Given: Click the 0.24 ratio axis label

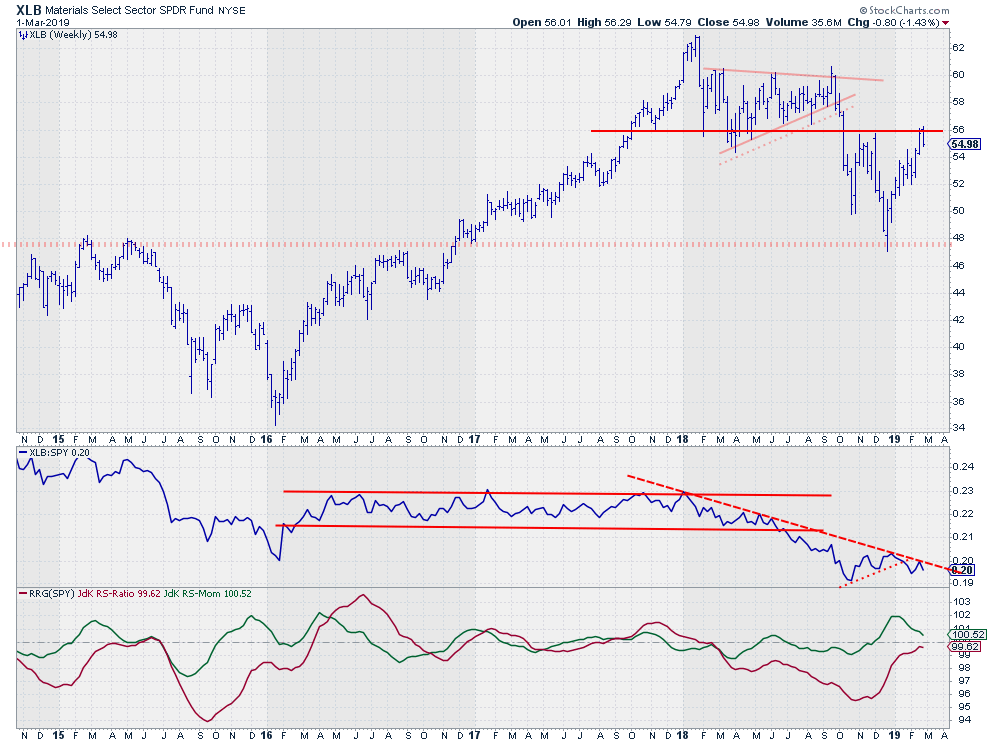Looking at the screenshot, I should point(962,467).
